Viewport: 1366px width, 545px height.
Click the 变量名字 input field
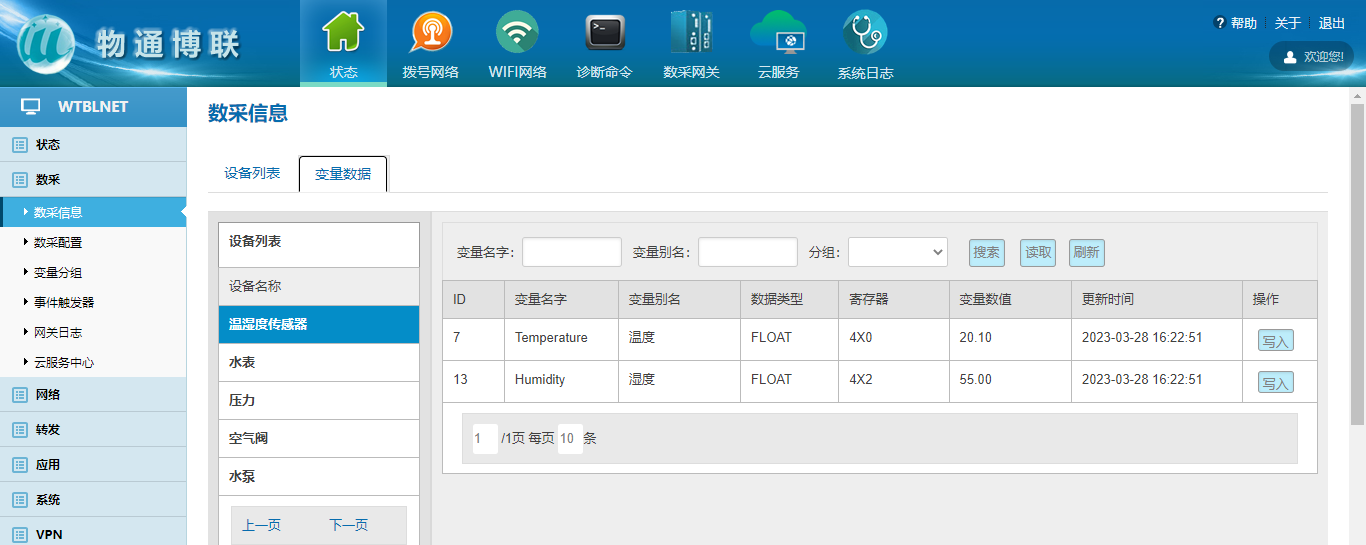[571, 252]
